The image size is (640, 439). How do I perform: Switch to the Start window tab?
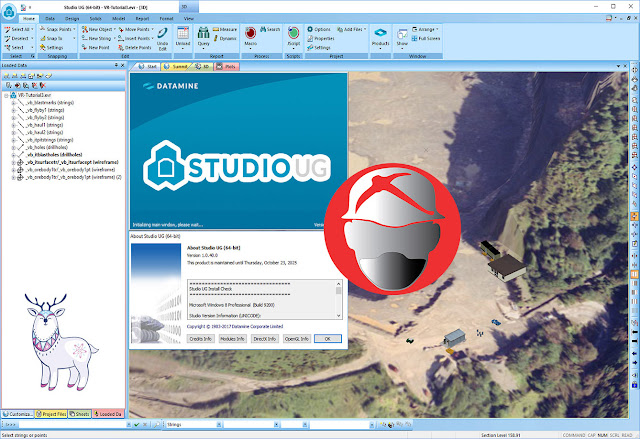(147, 66)
